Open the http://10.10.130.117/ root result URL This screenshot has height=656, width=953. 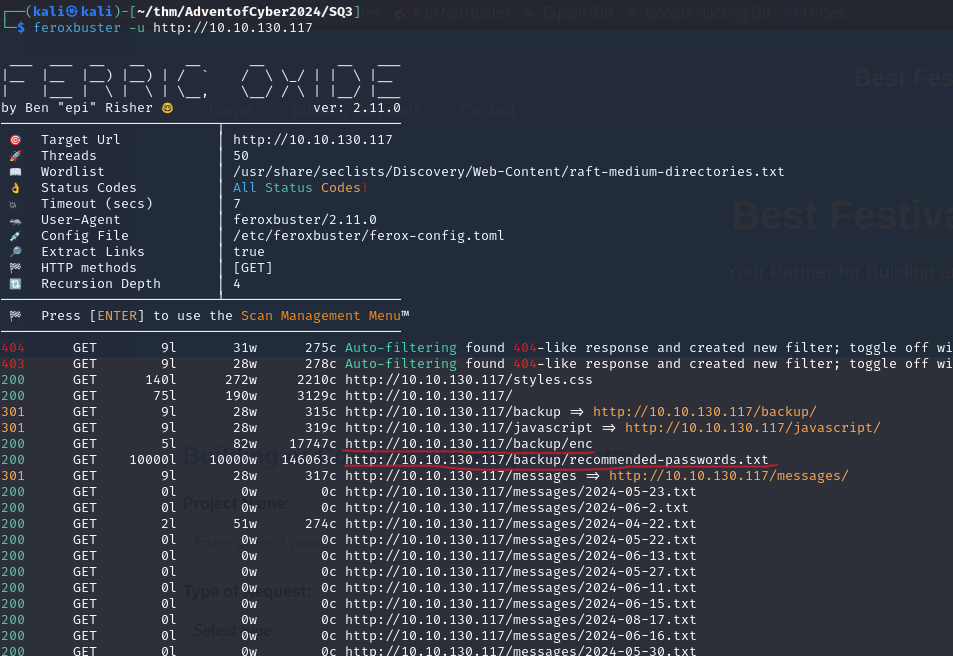(428, 396)
